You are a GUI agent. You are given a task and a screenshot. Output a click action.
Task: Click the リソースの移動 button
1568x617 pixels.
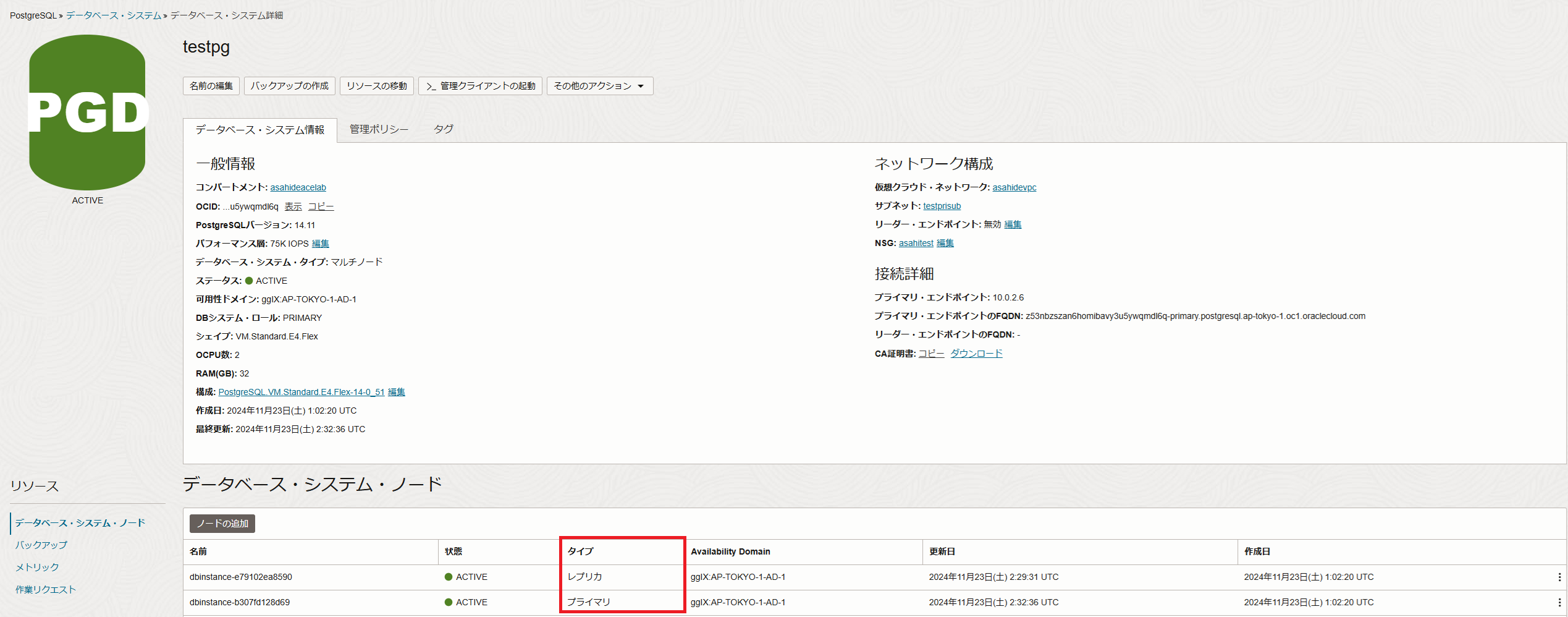tap(377, 86)
